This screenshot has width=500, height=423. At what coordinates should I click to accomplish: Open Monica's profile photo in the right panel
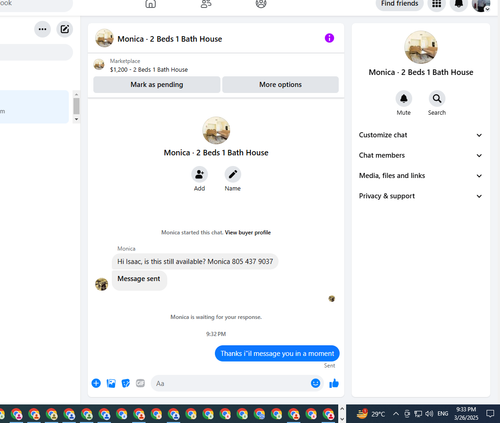click(x=421, y=47)
